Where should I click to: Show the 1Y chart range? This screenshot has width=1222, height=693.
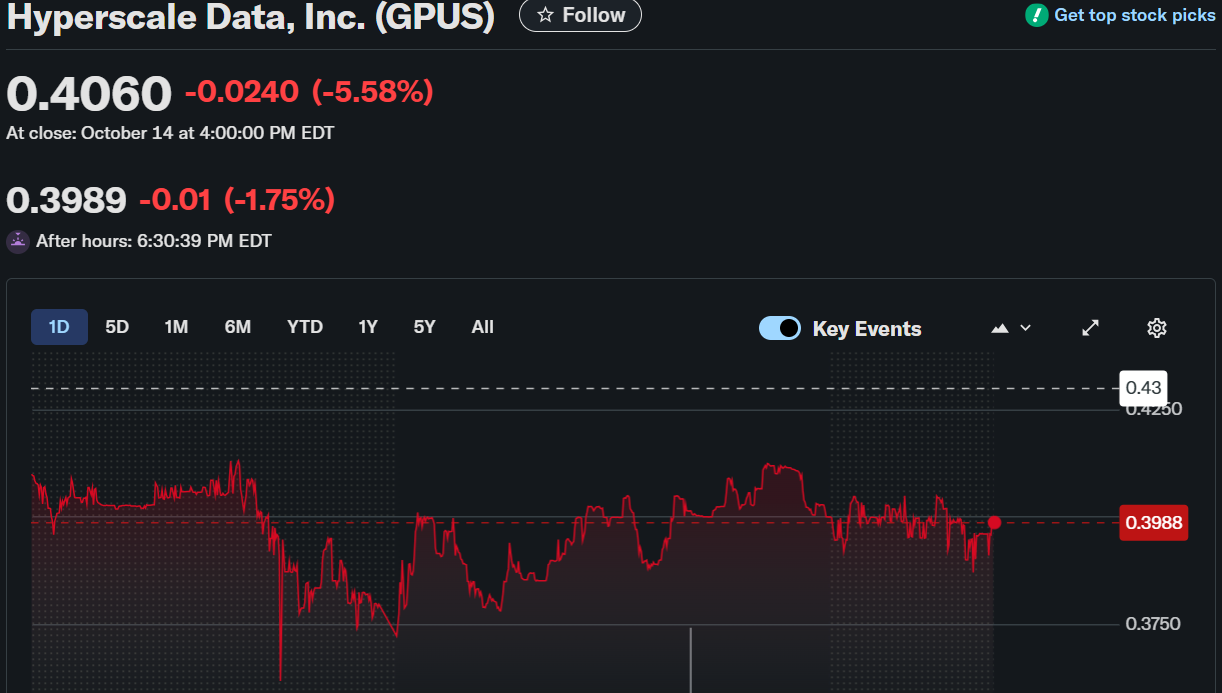[x=368, y=327]
